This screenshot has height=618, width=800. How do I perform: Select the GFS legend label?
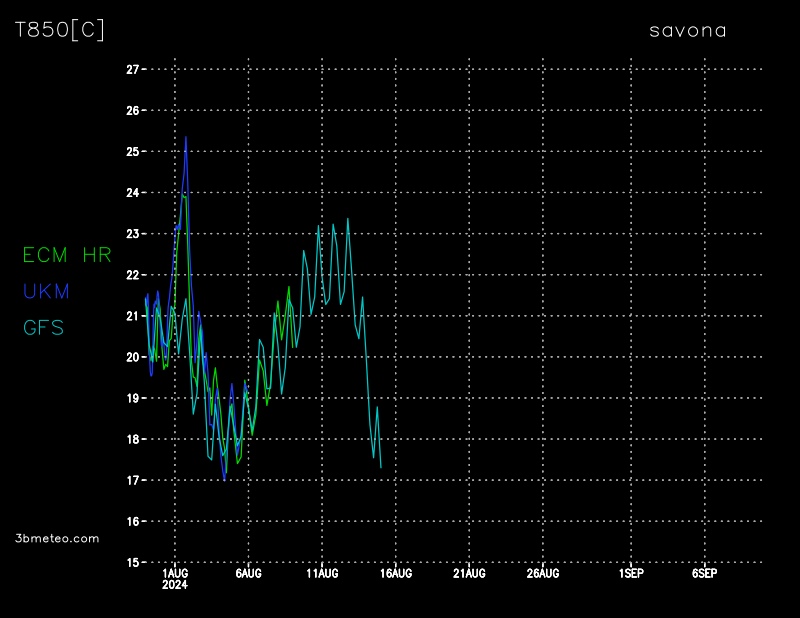point(43,327)
